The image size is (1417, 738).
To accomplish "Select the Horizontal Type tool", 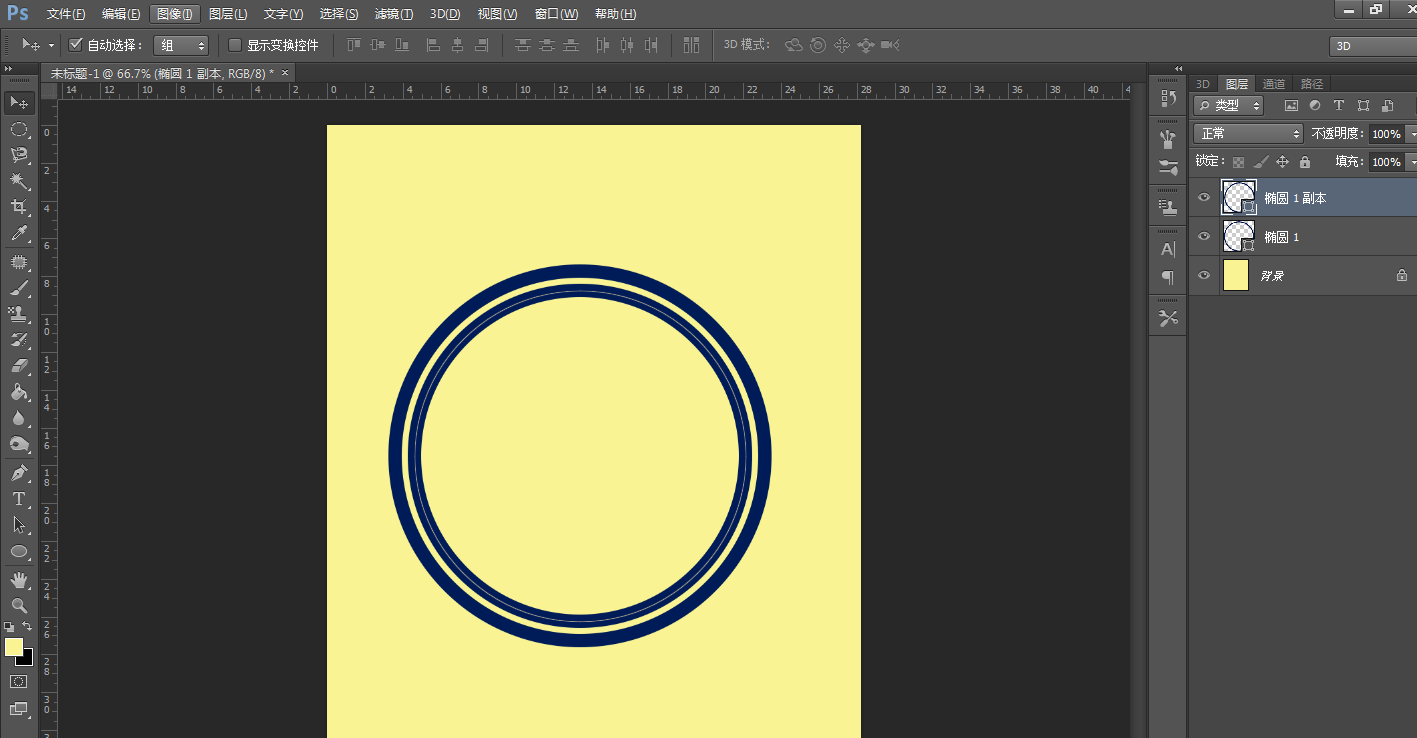I will [18, 498].
